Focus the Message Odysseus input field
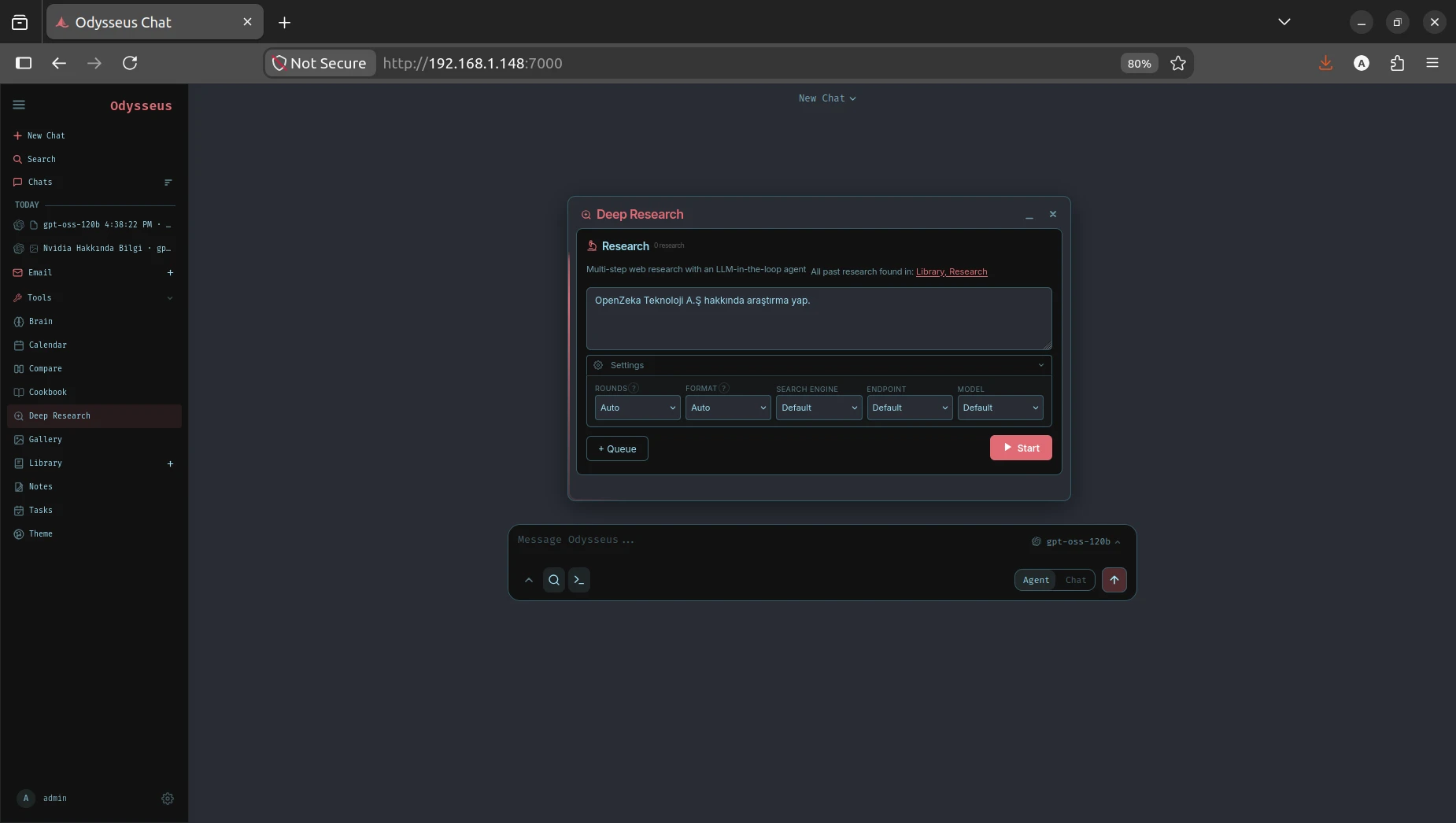 (767, 541)
